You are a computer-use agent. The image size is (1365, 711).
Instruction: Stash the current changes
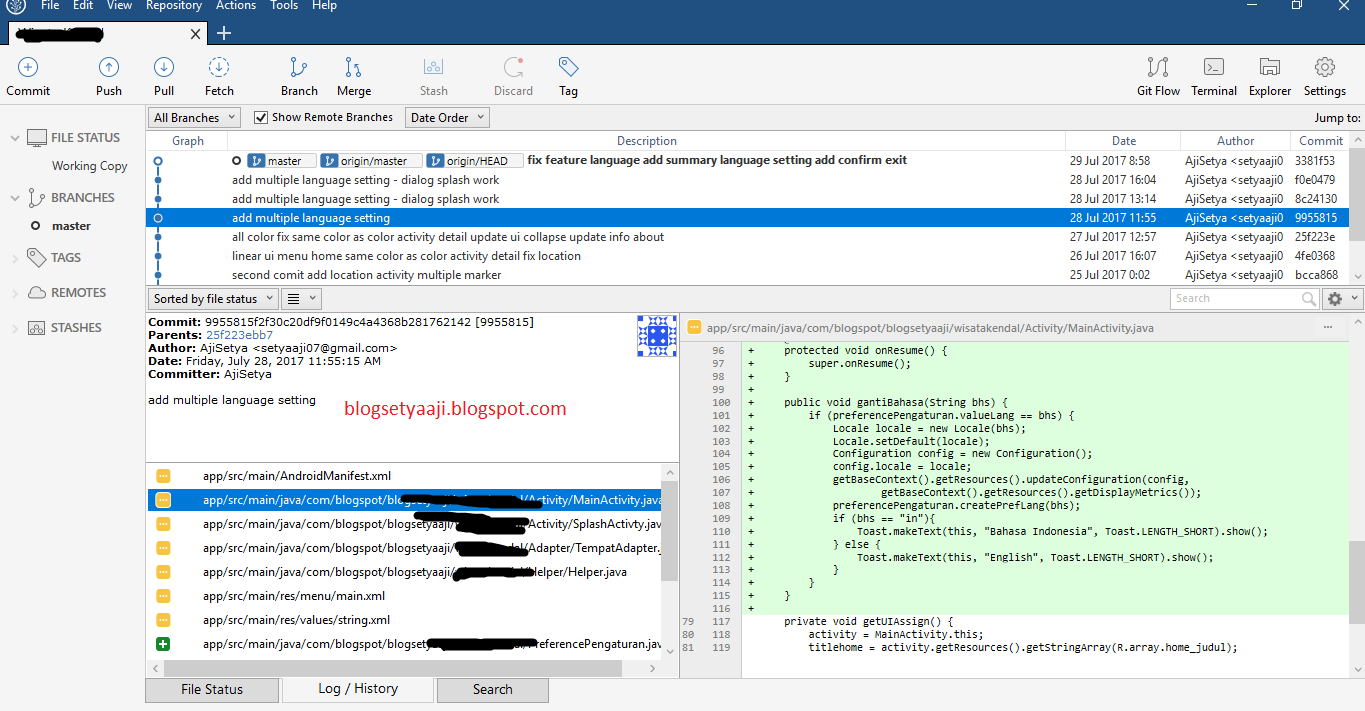[x=433, y=75]
